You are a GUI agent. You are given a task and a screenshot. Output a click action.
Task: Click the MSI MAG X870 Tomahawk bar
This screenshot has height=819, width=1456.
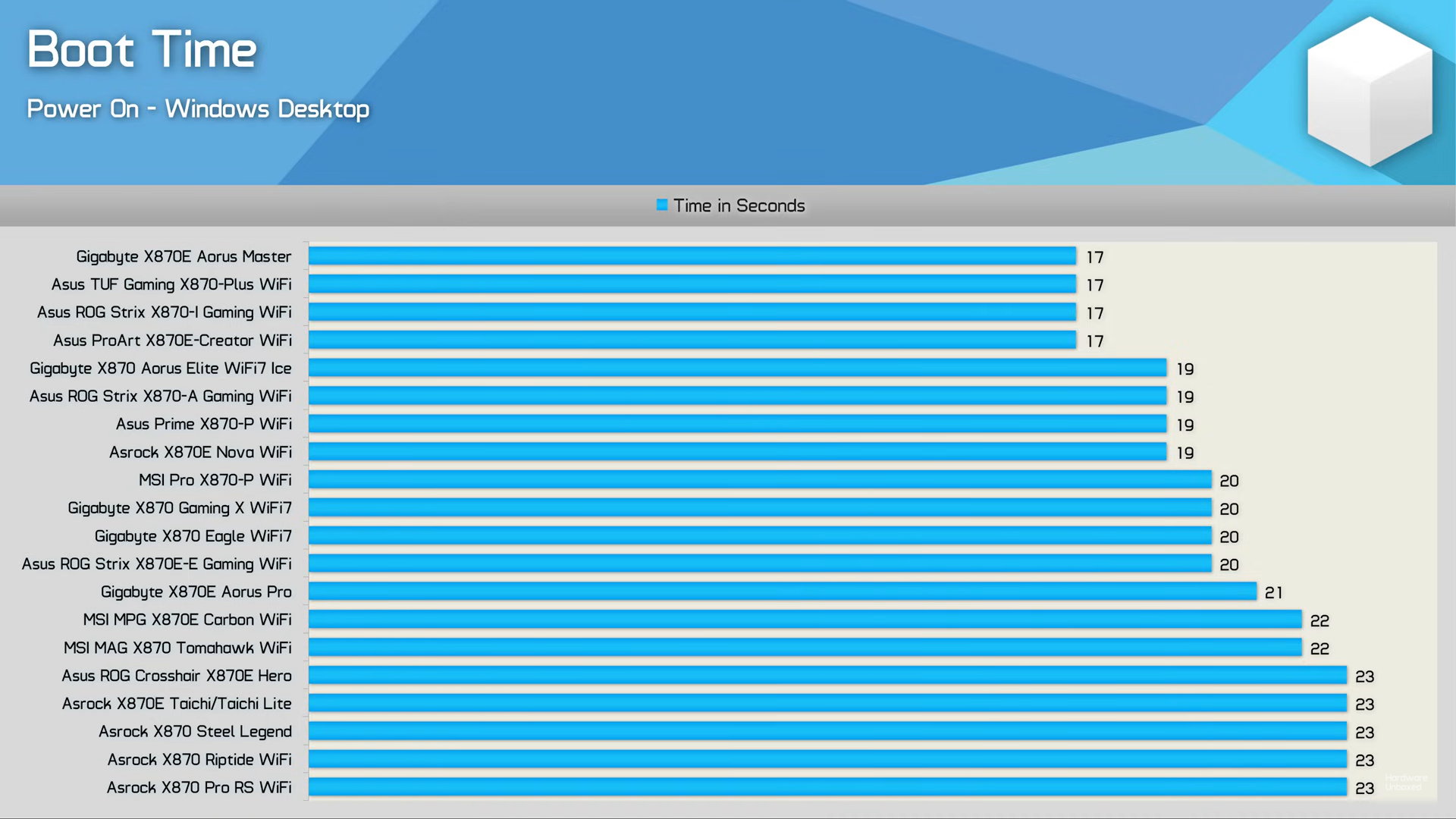click(805, 648)
